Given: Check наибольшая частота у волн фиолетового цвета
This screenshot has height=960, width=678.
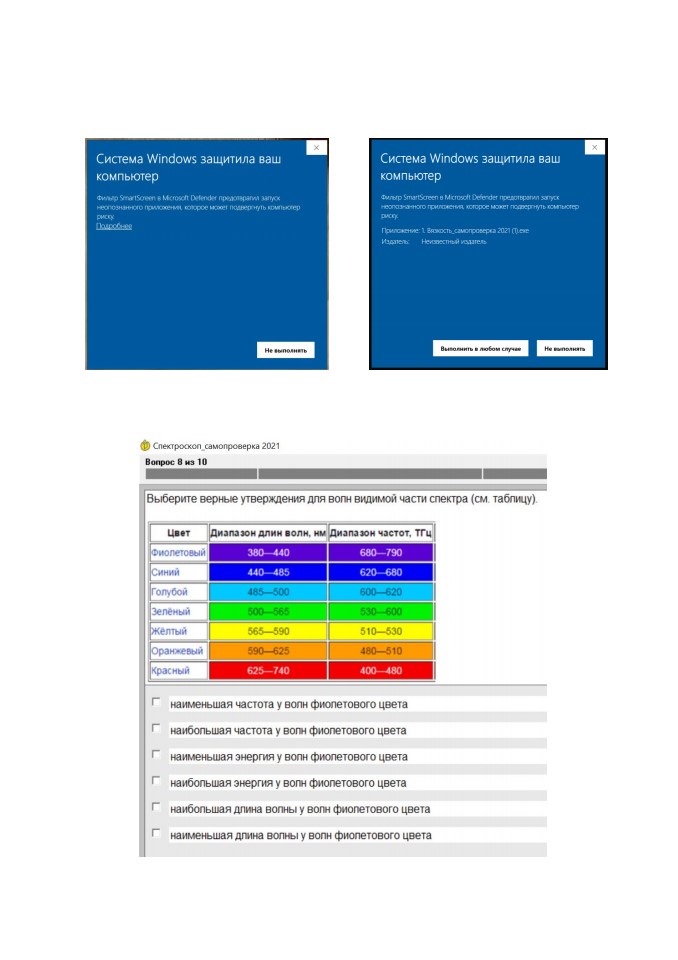Looking at the screenshot, I should click(156, 728).
